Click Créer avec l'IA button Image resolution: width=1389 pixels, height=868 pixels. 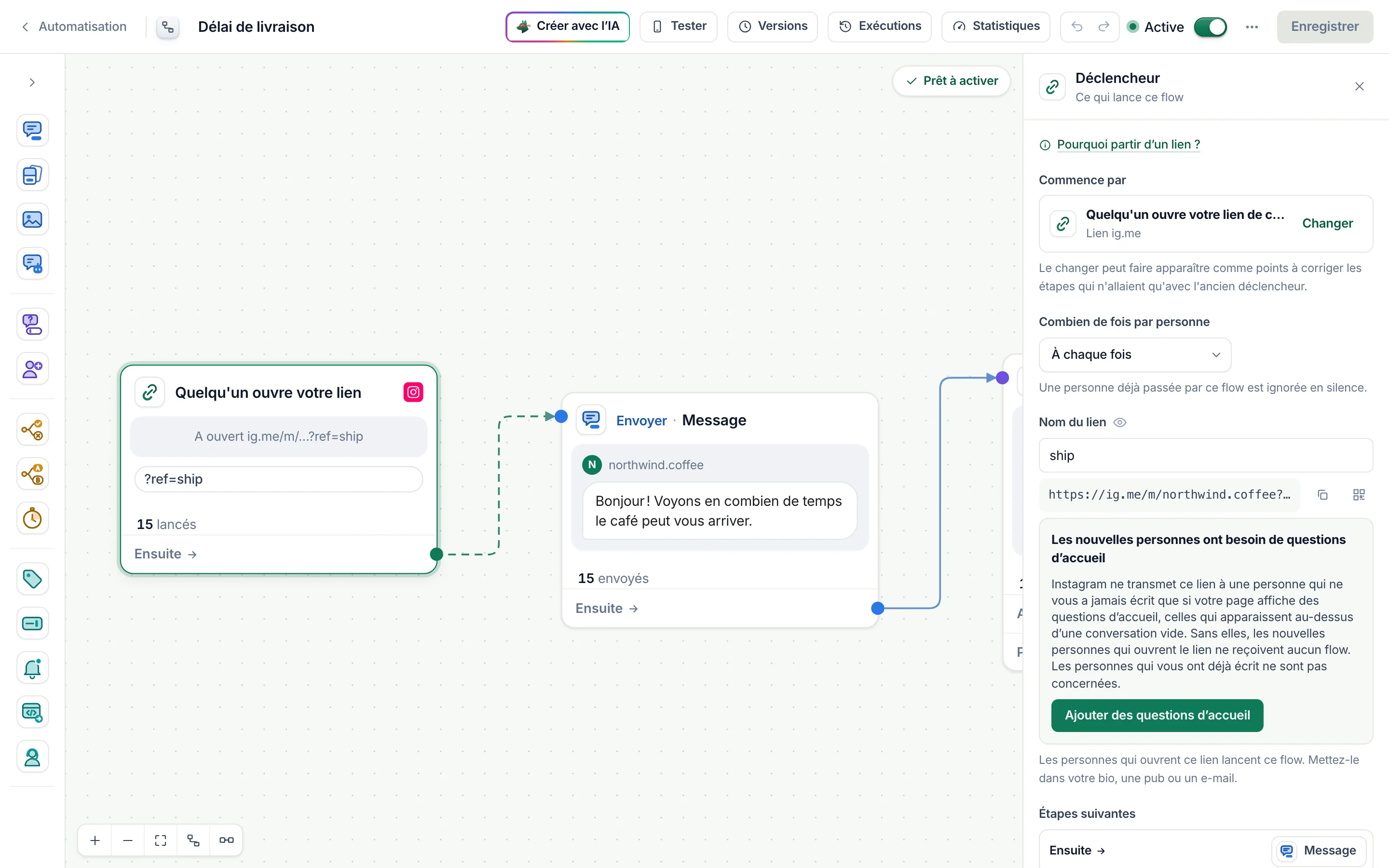(567, 27)
